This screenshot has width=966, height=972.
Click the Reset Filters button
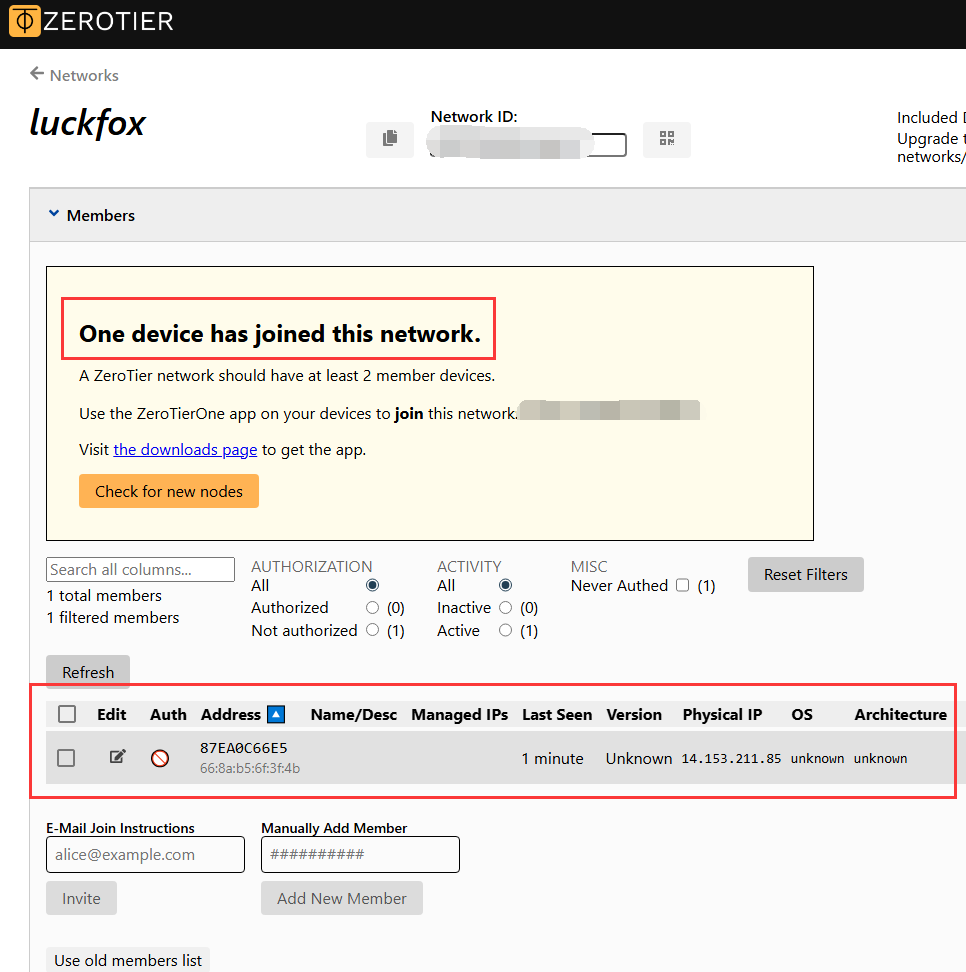[x=805, y=574]
